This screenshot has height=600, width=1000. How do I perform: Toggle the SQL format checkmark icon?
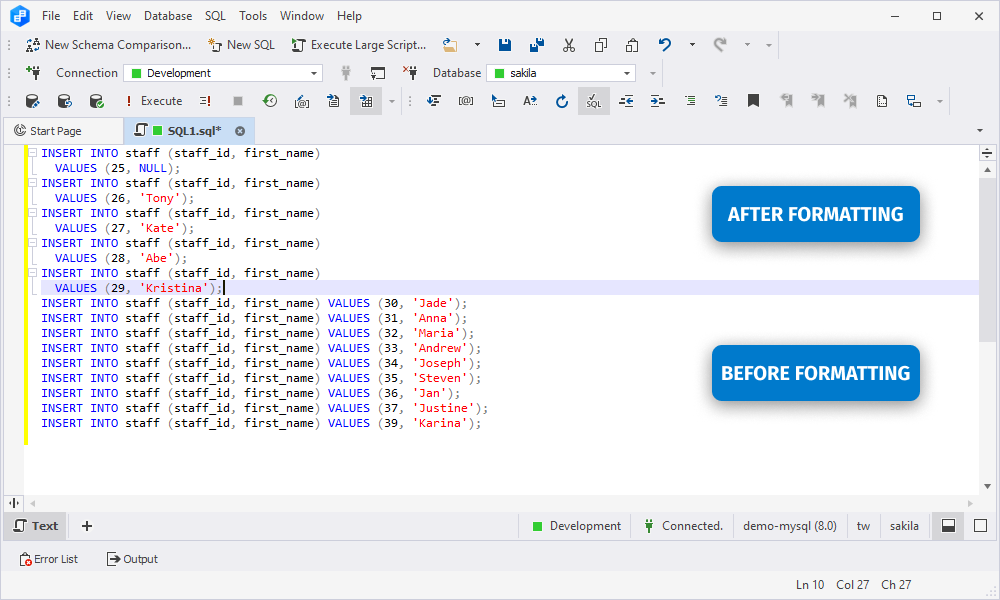click(594, 101)
